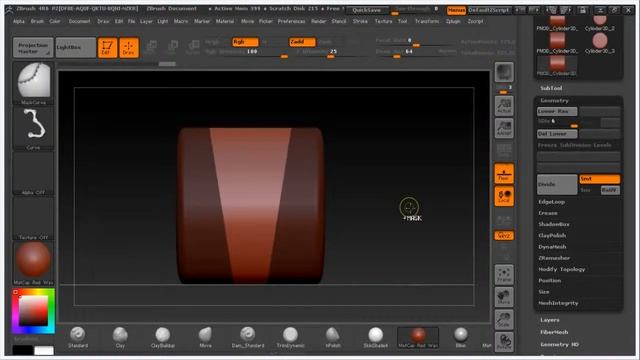This screenshot has height=360, width=640.
Task: Toggle the Smt smoothing option
Action: coord(600,179)
